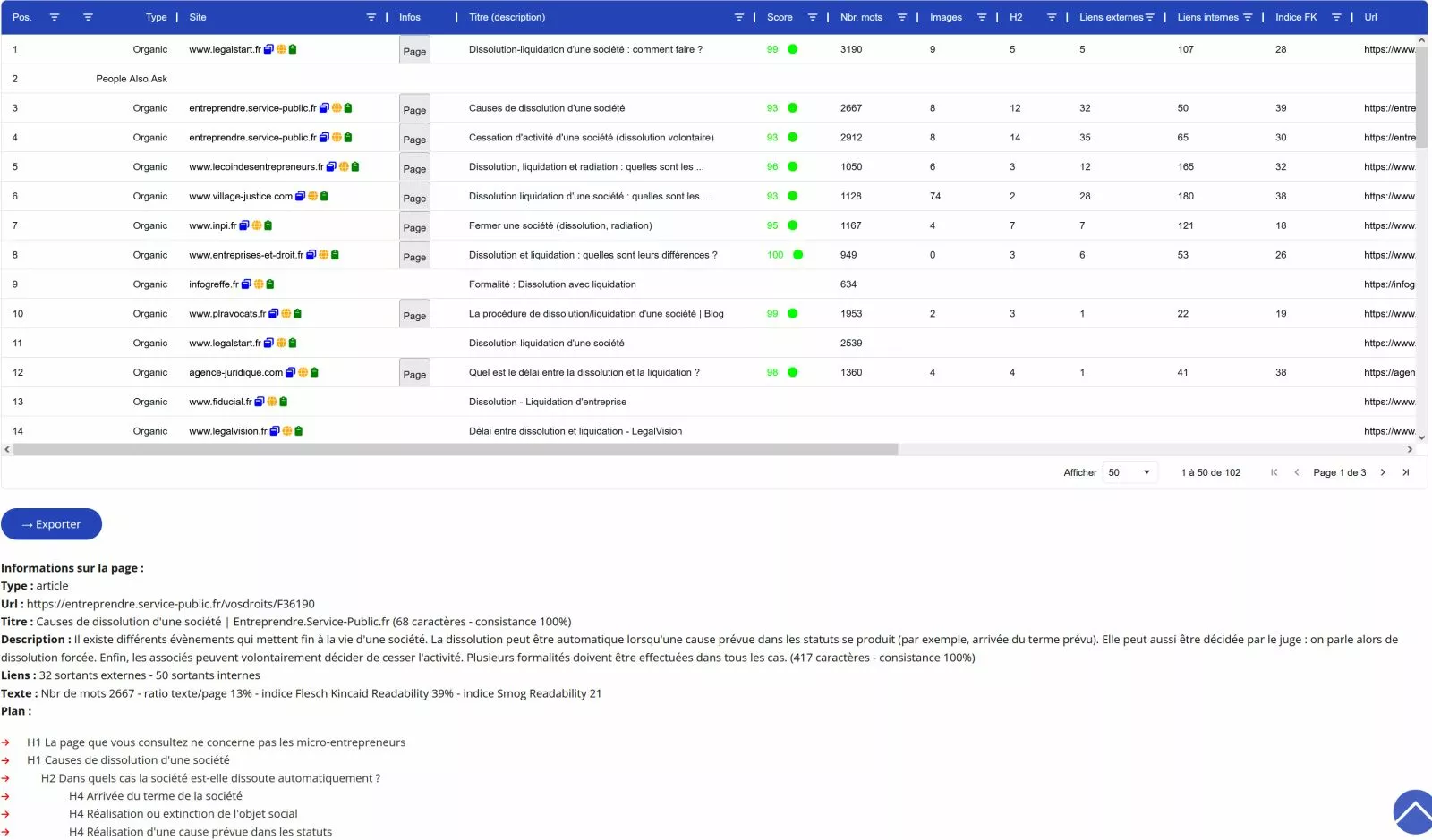
Task: Click the green clipboard icon beside www.lecoindesentrepreneurs.fr
Action: pos(355,166)
